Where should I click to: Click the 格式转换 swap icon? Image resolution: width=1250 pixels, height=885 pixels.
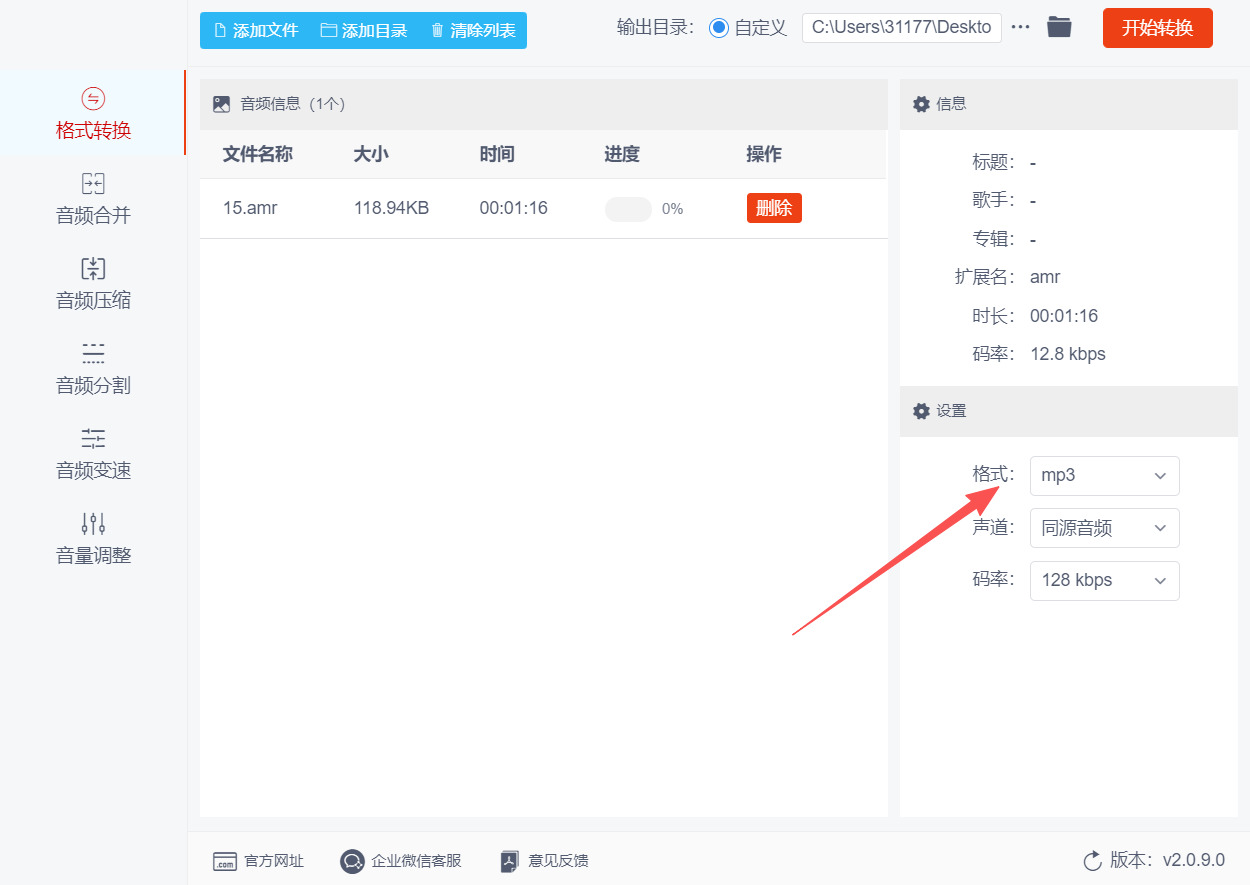point(93,98)
